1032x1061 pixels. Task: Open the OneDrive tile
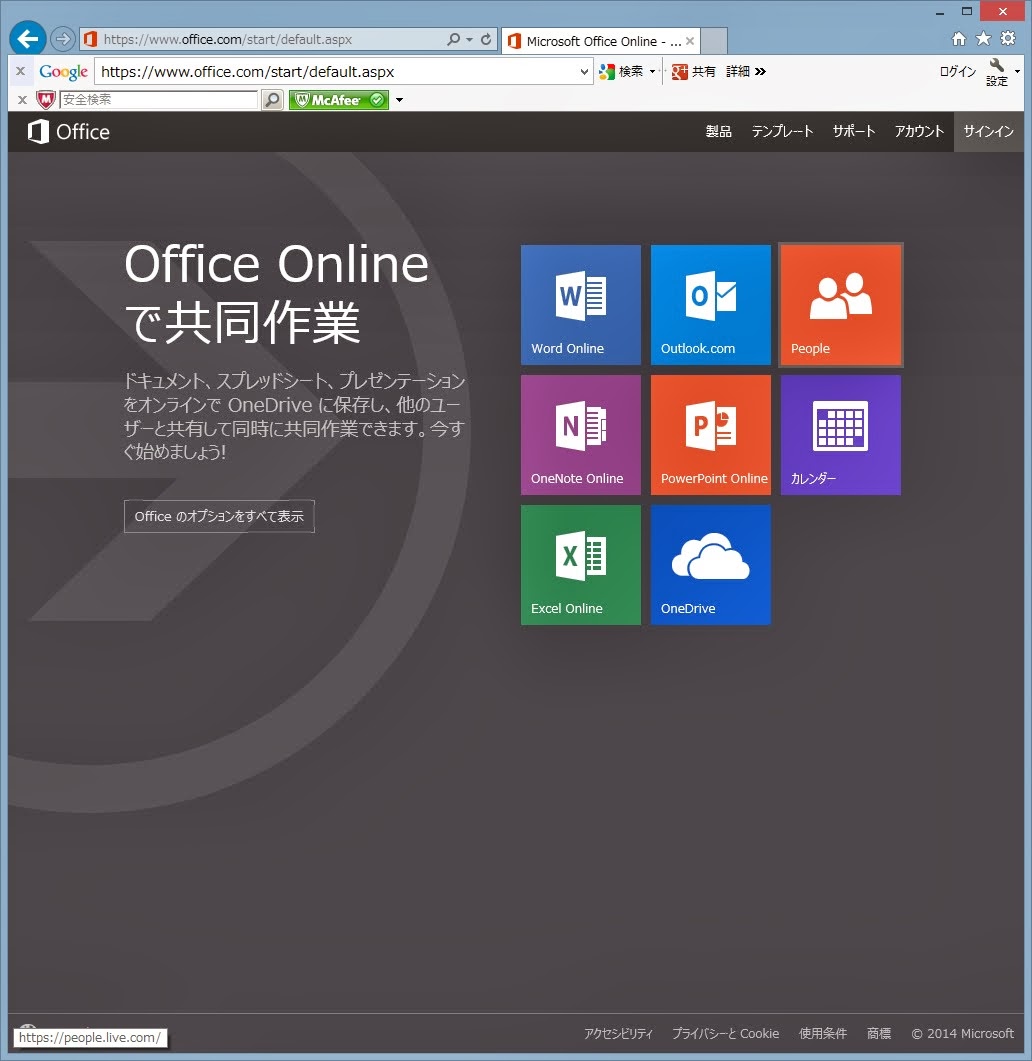pos(711,565)
